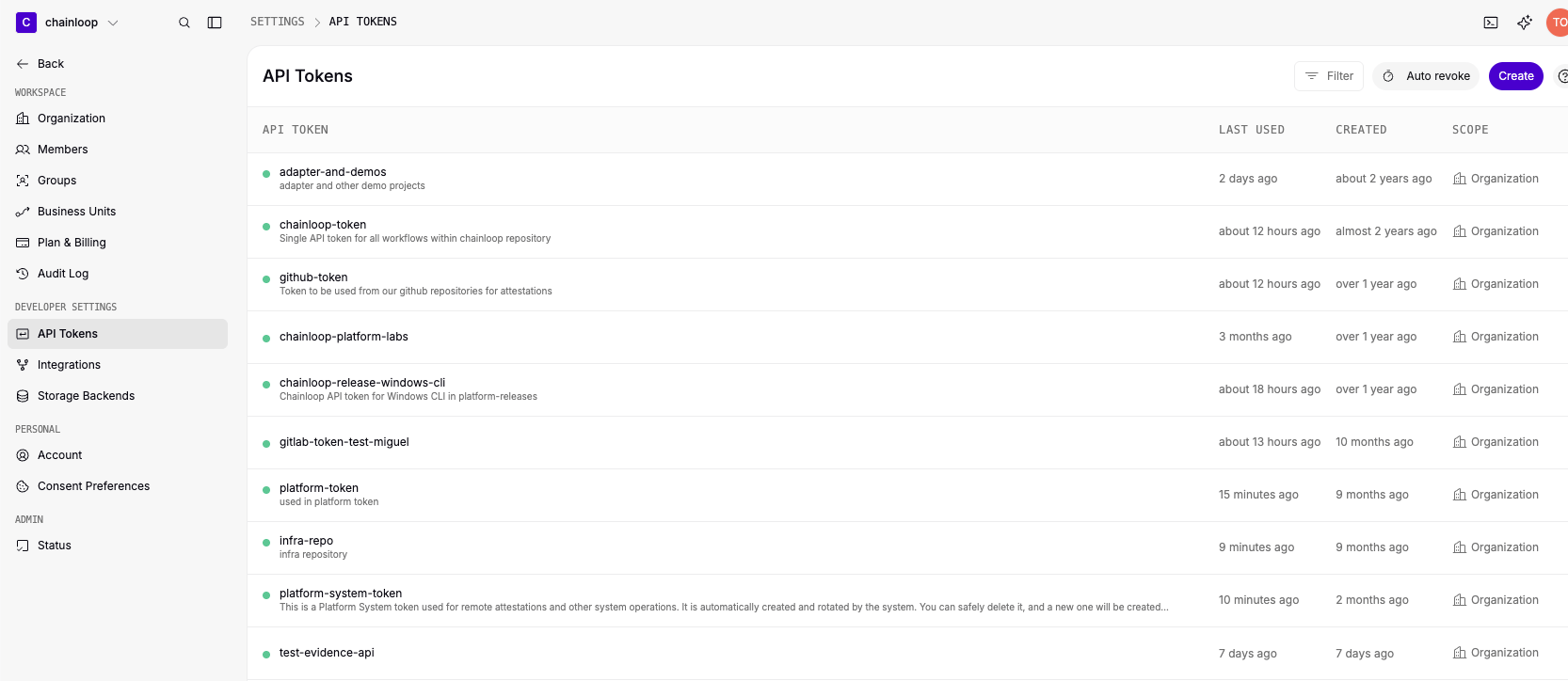
Task: Click the Audit Log history icon
Action: [23, 274]
